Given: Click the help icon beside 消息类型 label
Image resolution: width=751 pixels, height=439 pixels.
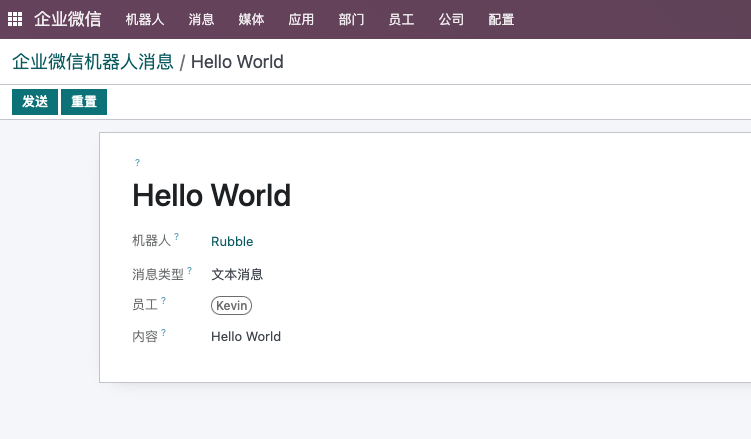Looking at the screenshot, I should click(190, 270).
